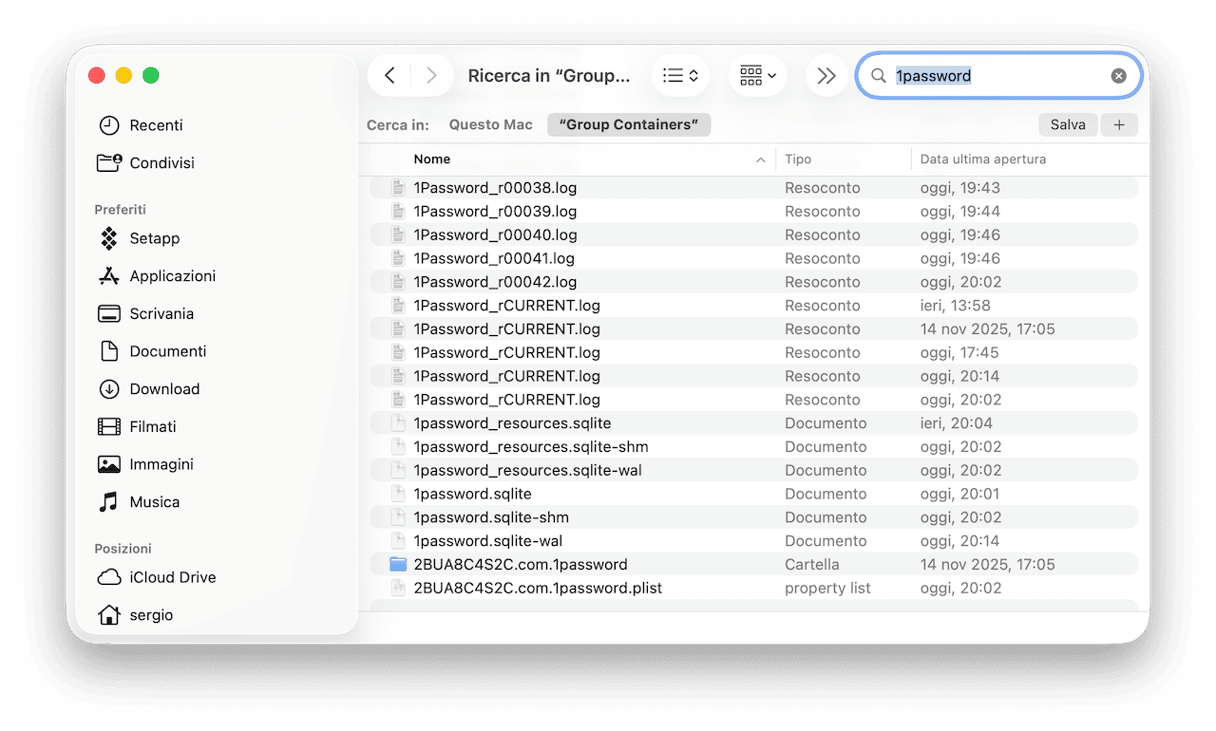This screenshot has height=731, width=1216.
Task: Clear the search field text
Action: point(1118,76)
